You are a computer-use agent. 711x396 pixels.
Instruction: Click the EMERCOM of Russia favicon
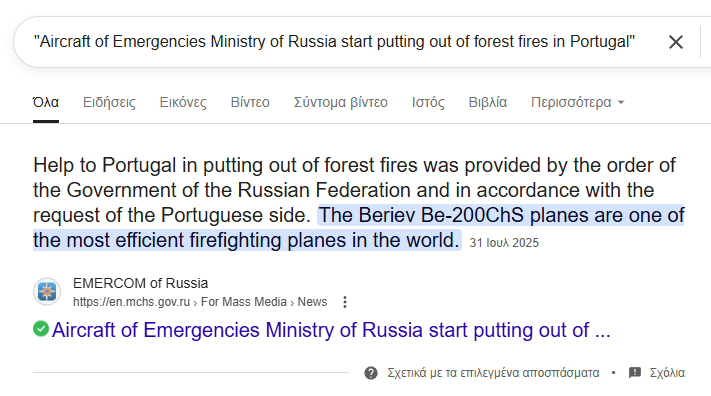click(x=47, y=291)
